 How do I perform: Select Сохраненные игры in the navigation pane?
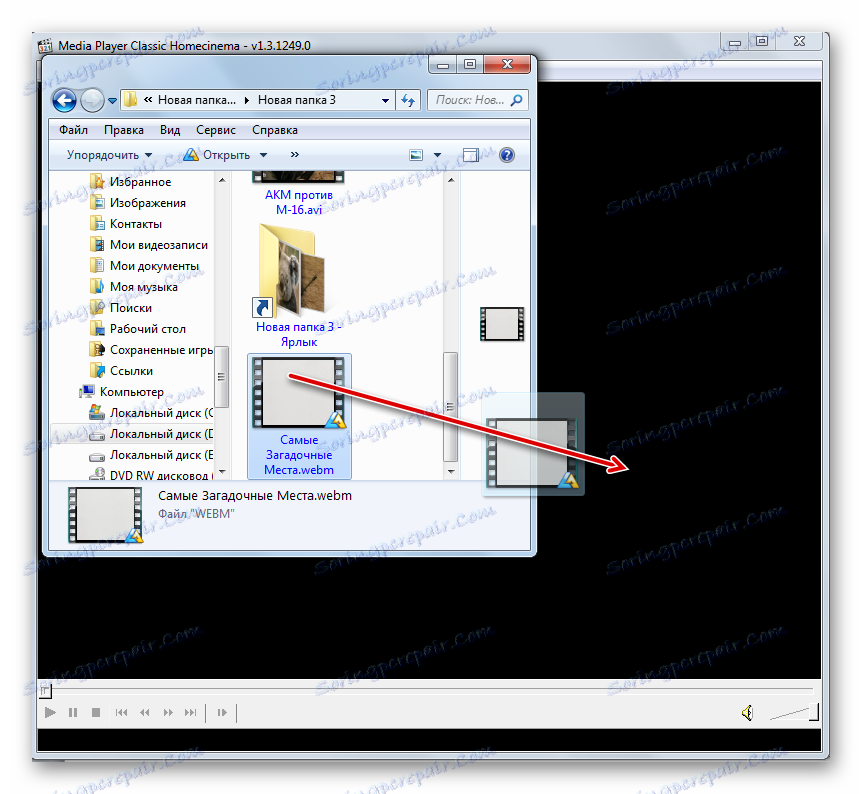click(152, 350)
